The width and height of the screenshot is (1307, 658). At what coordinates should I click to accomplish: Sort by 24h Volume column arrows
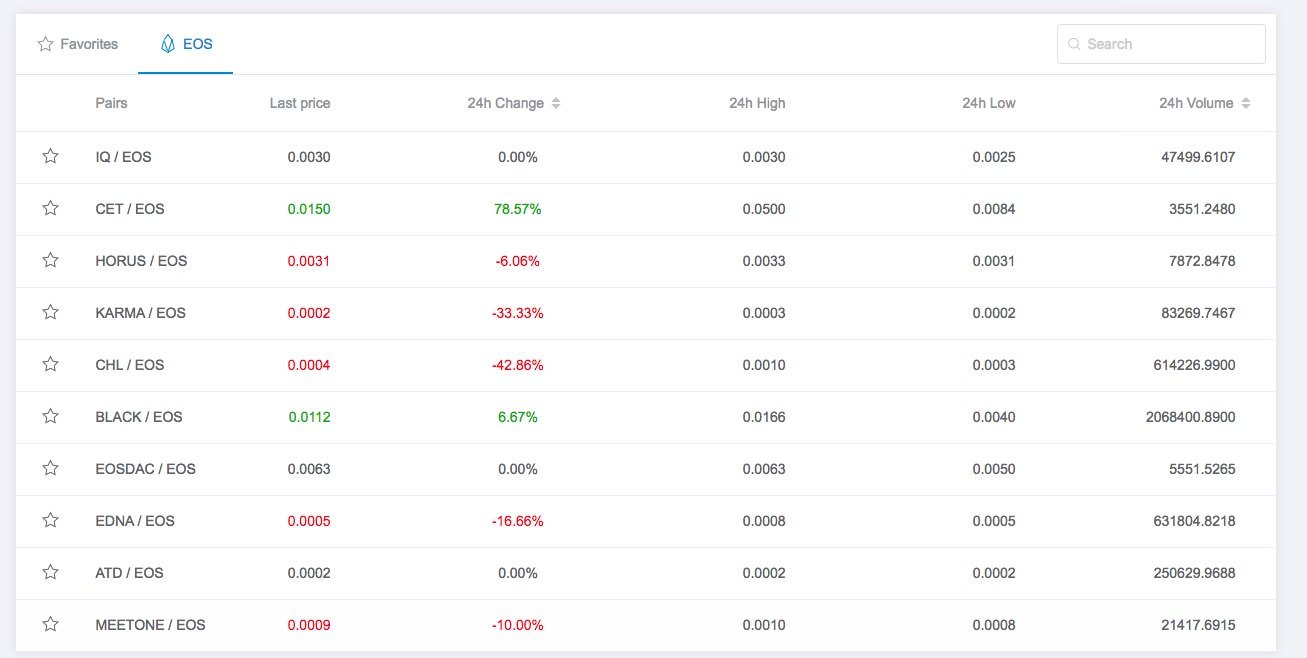click(x=1245, y=103)
